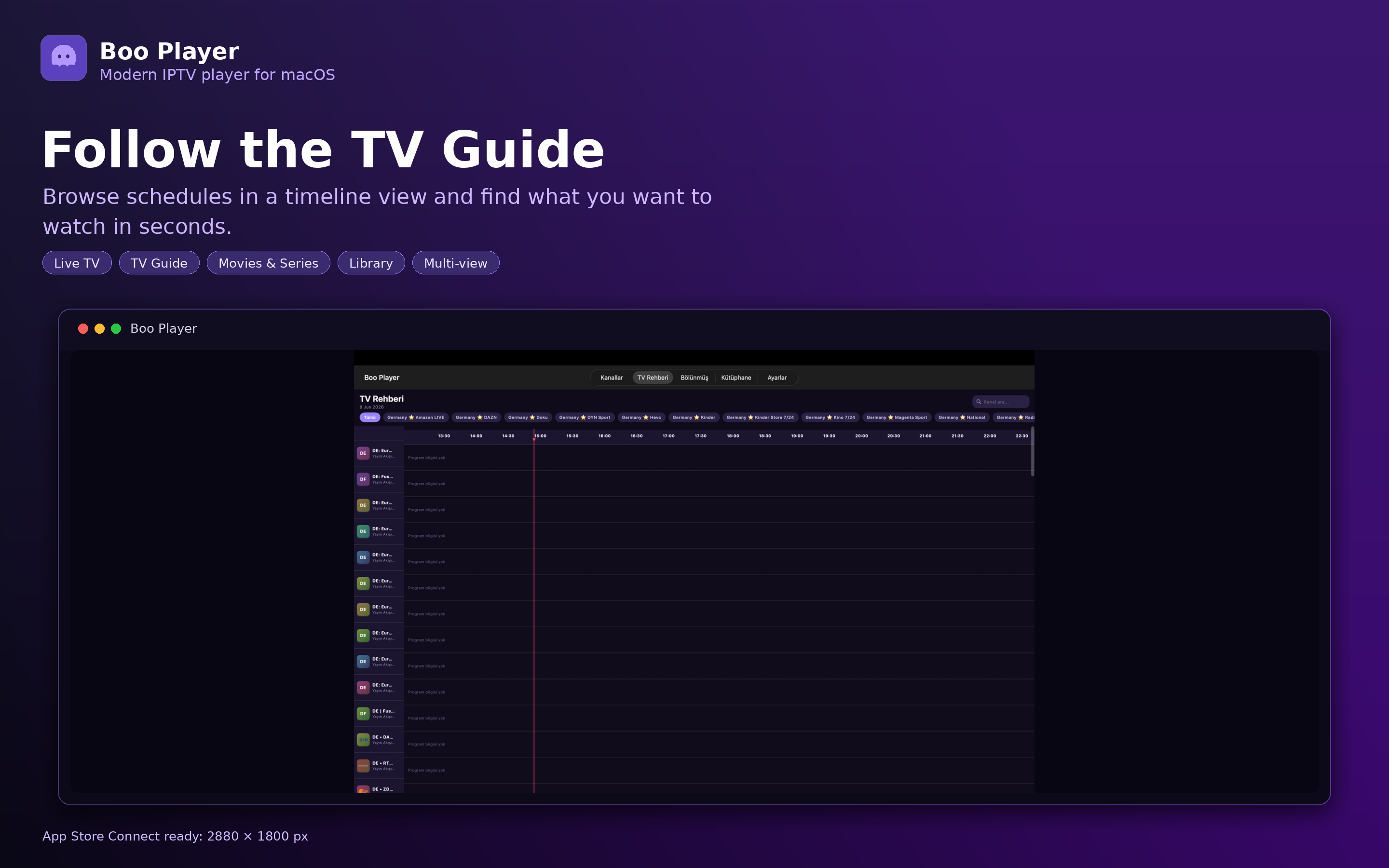Image resolution: width=1389 pixels, height=868 pixels.
Task: Click the green zoom window dot
Action: [116, 328]
